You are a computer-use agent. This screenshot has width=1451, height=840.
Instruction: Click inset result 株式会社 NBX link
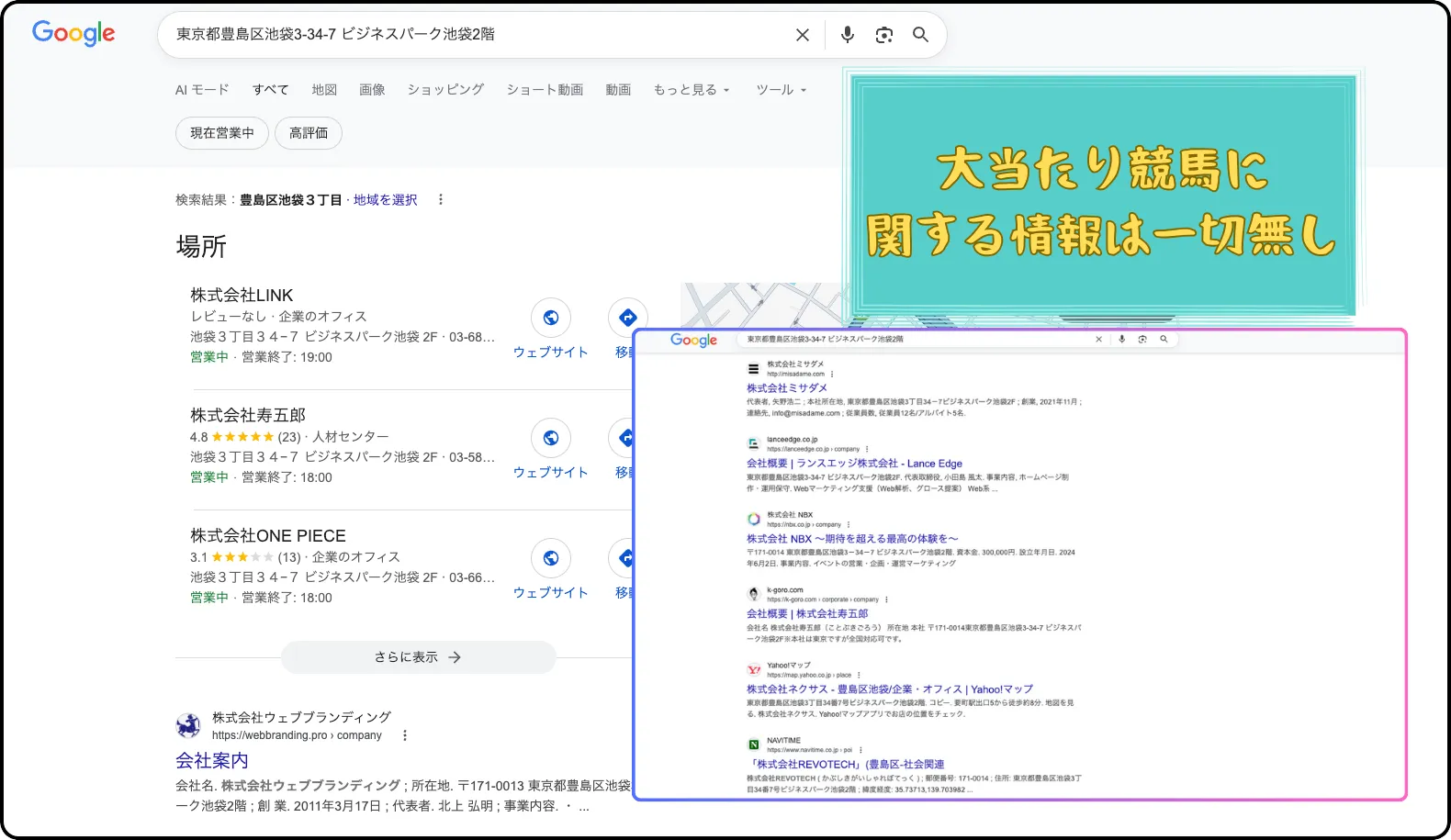852,539
